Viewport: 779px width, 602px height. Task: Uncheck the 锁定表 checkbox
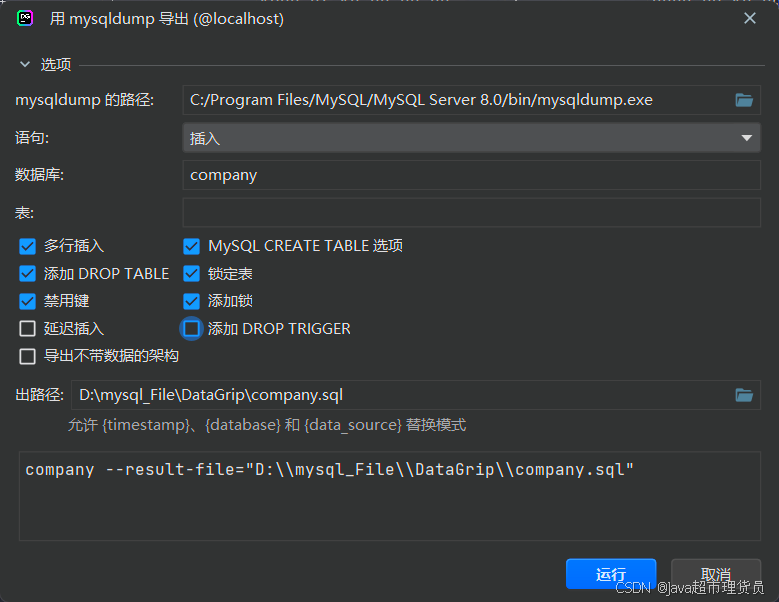click(191, 274)
